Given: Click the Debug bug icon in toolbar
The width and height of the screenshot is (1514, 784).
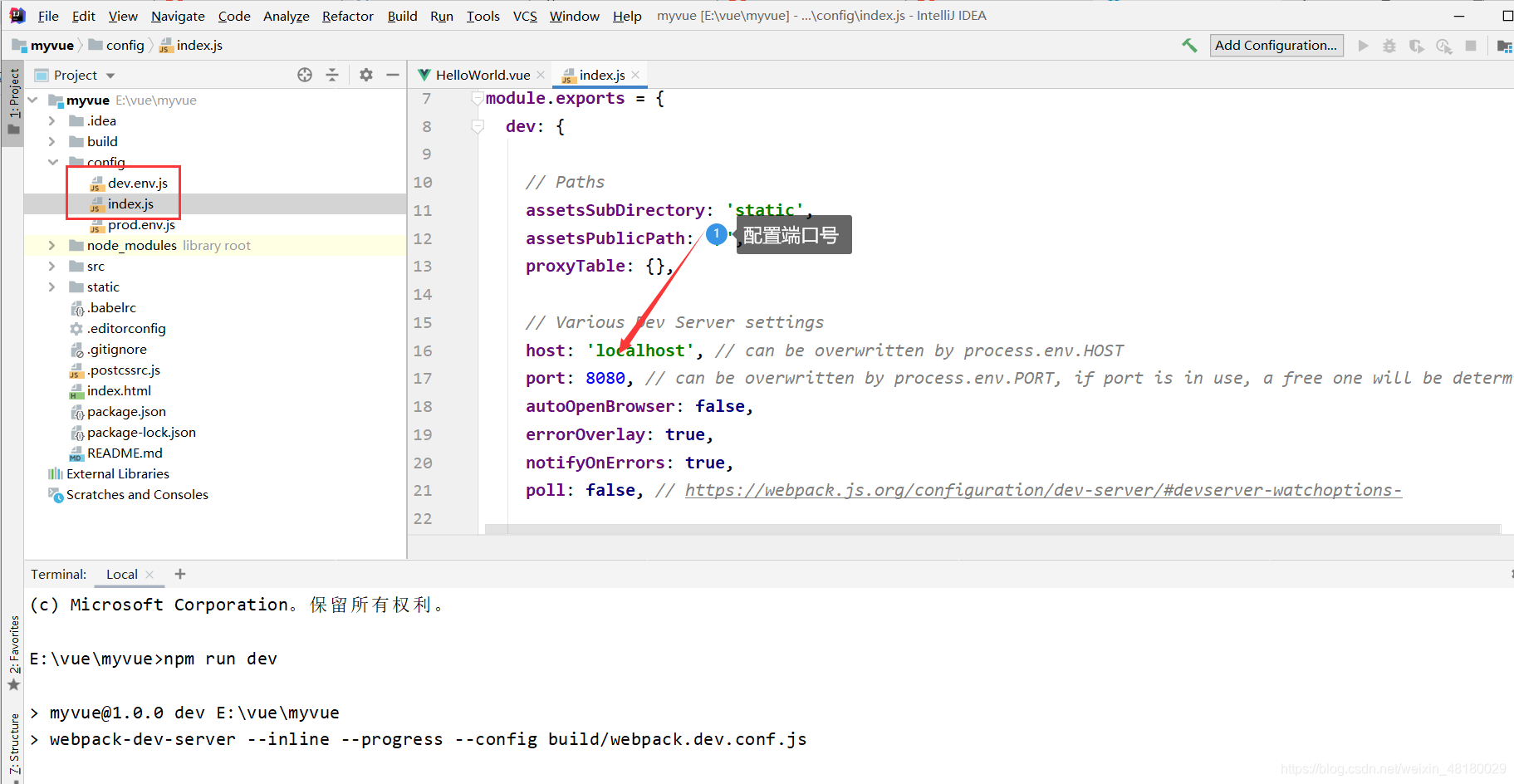Looking at the screenshot, I should point(1389,46).
